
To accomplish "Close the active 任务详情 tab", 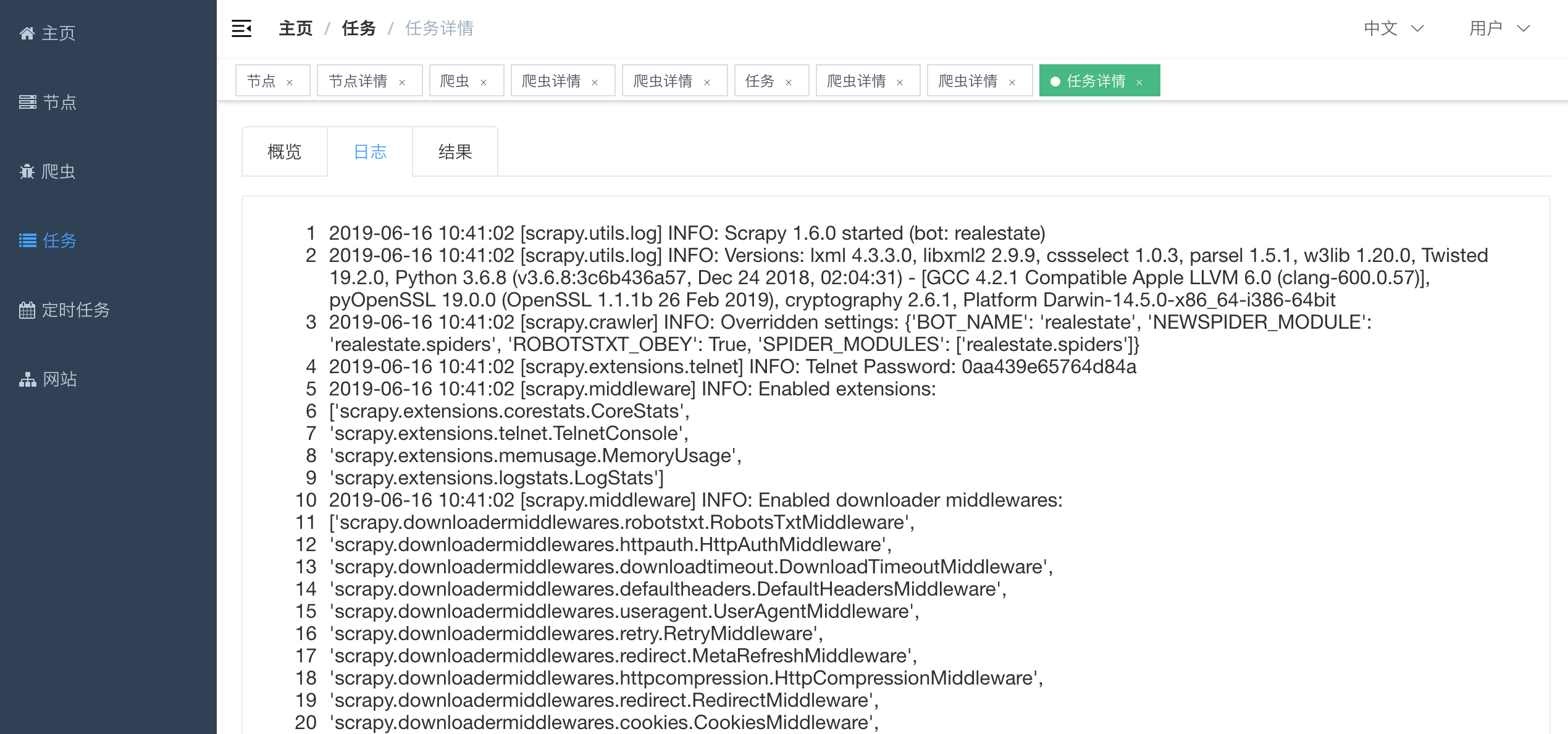I will coord(1139,81).
